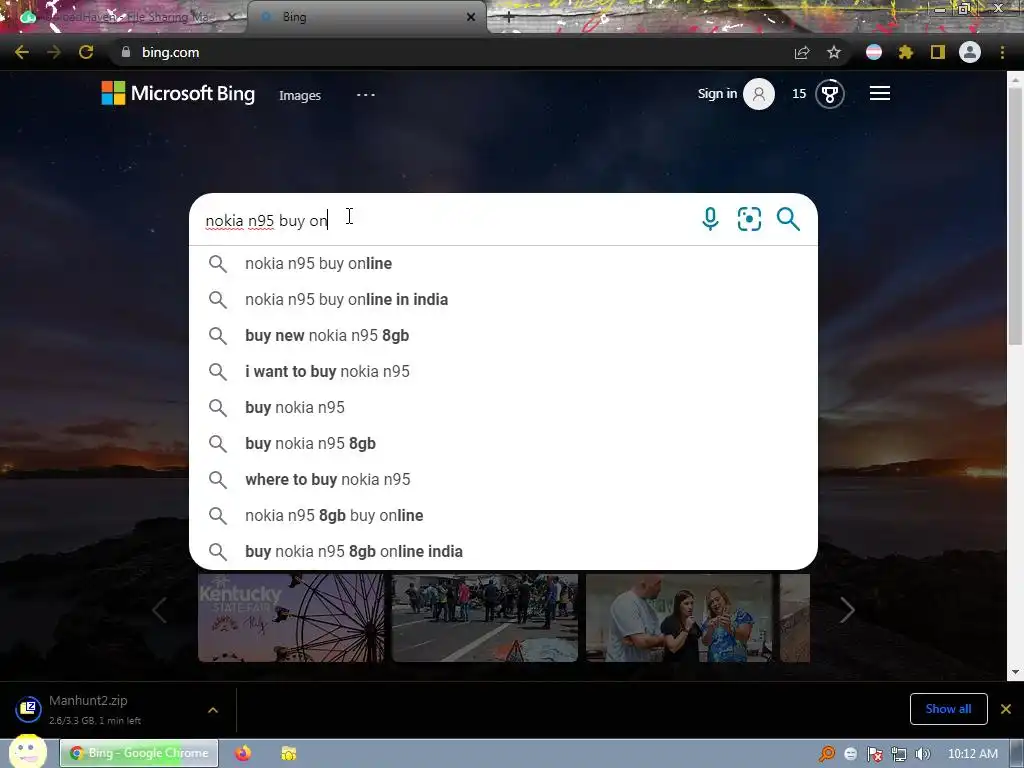Open Chrome profile avatar

point(970,52)
